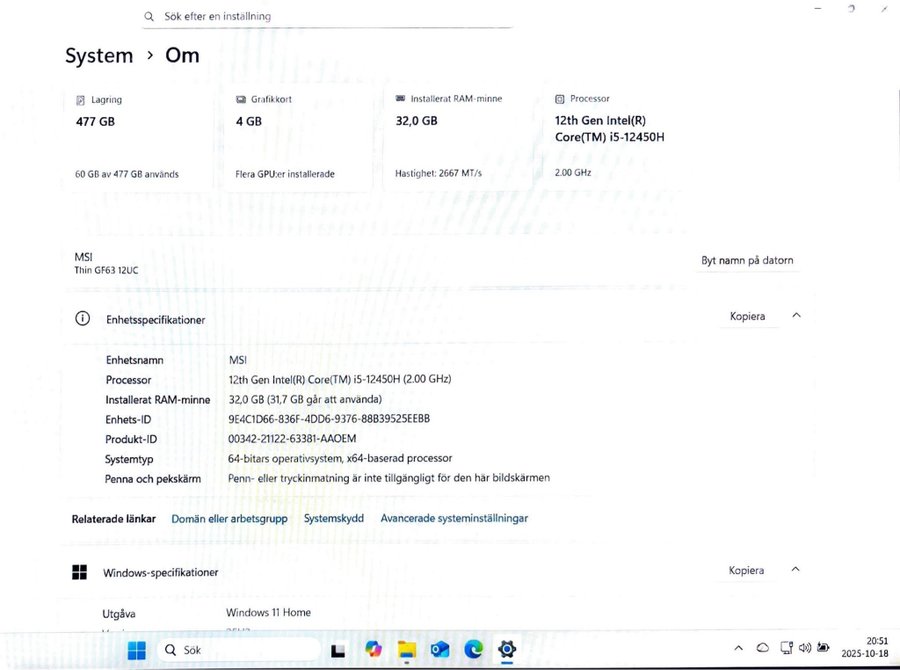
Task: Collapse the Enhetsspecifikationer section
Action: [x=796, y=316]
